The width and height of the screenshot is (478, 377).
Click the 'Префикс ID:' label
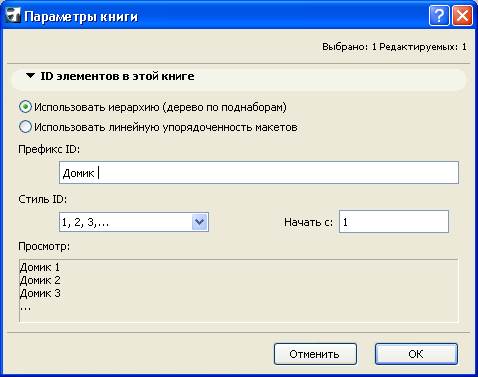coord(49,149)
